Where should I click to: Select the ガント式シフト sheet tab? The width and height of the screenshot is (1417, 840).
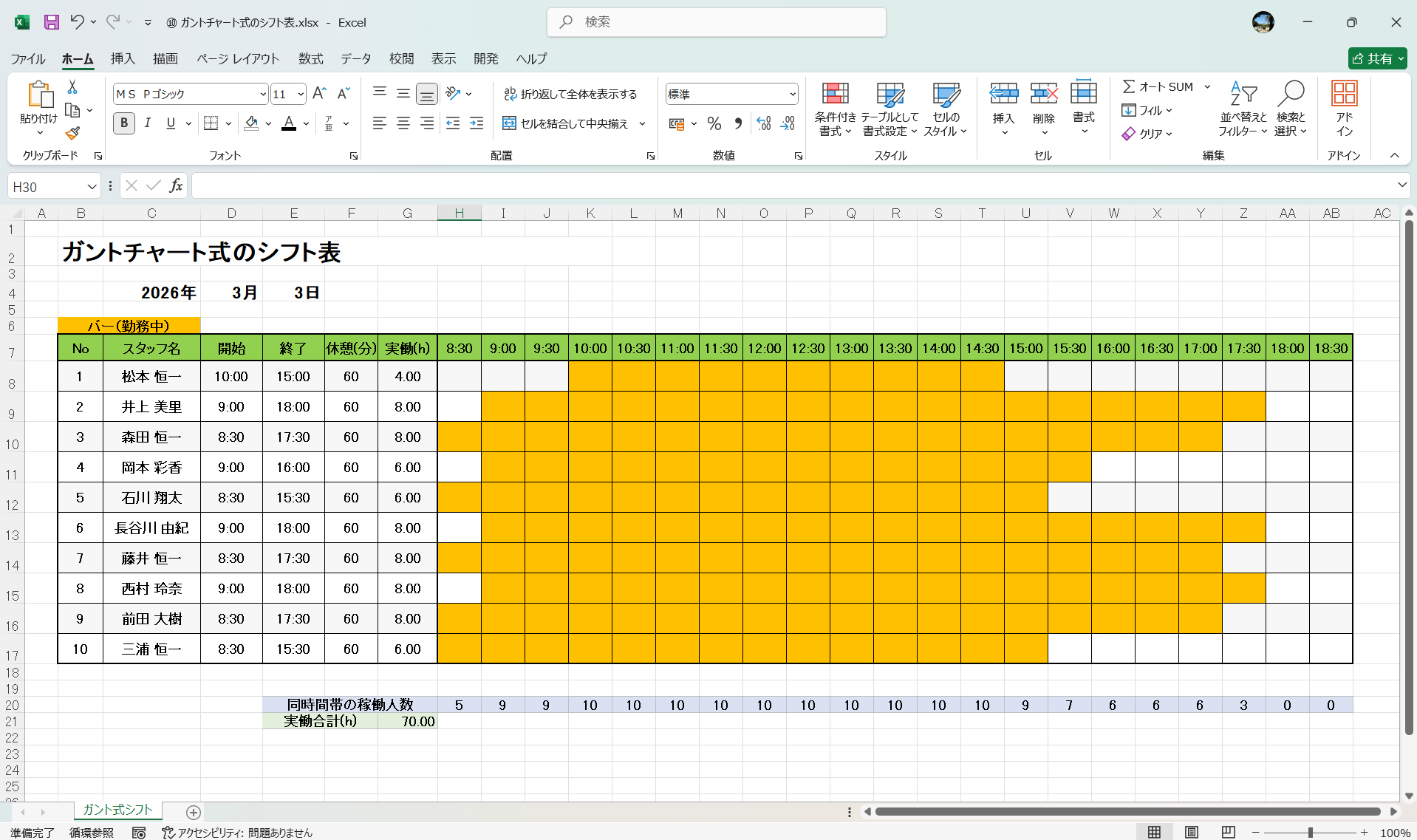pyautogui.click(x=116, y=810)
